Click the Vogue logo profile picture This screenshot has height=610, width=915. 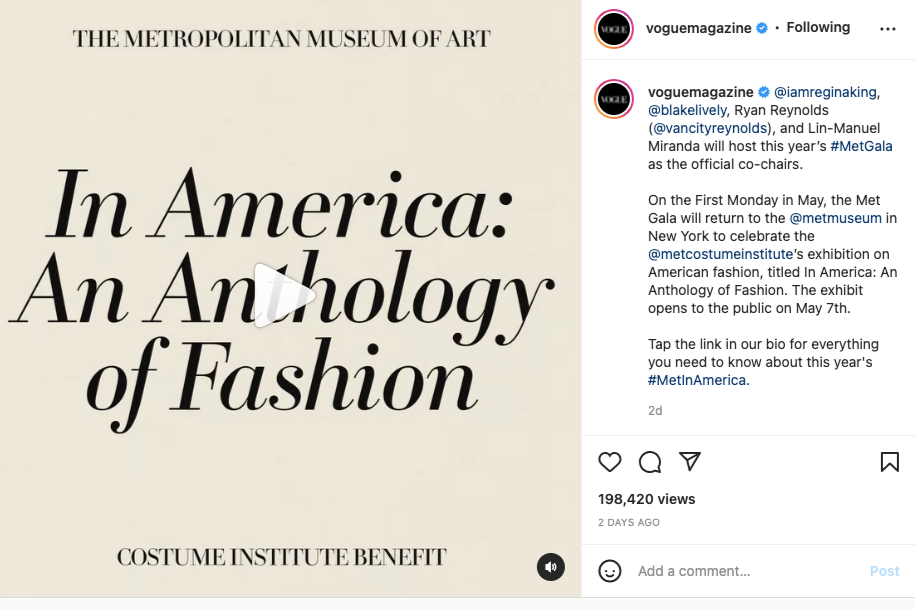point(613,29)
